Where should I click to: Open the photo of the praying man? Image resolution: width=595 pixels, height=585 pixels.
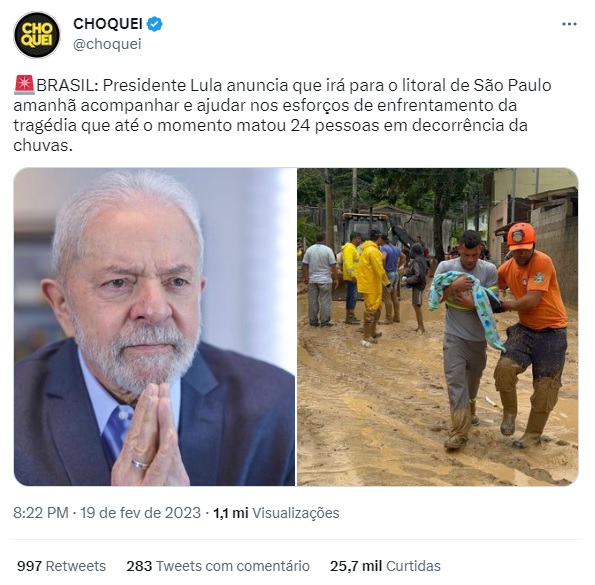point(154,327)
